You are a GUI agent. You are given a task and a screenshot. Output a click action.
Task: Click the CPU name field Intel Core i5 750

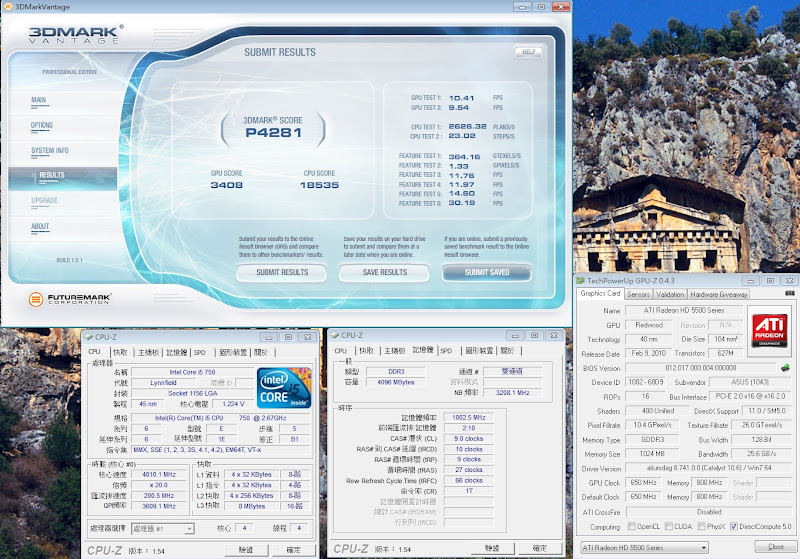(x=192, y=372)
